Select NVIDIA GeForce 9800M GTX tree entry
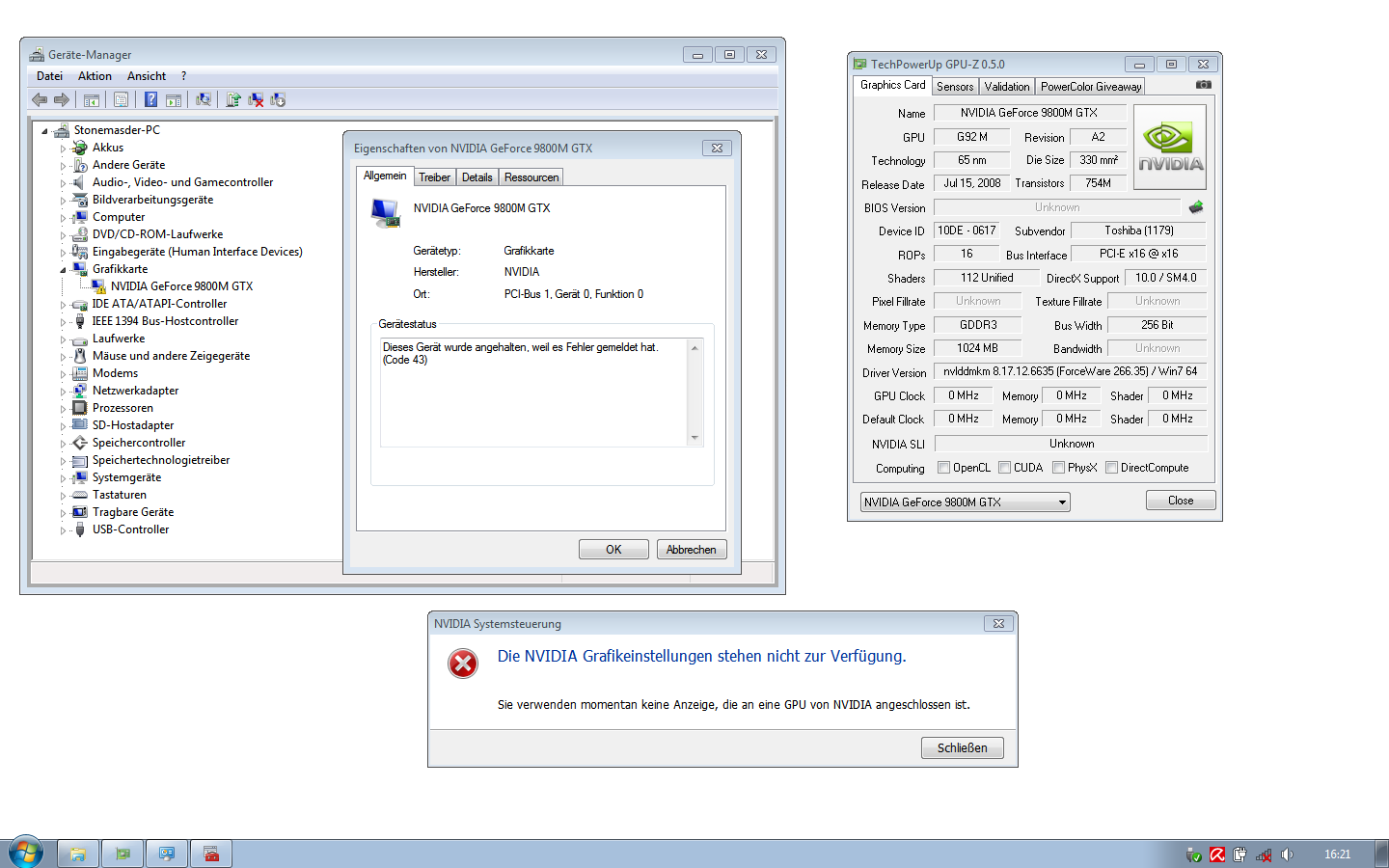Screen dimensions: 1389x868 [x=181, y=286]
